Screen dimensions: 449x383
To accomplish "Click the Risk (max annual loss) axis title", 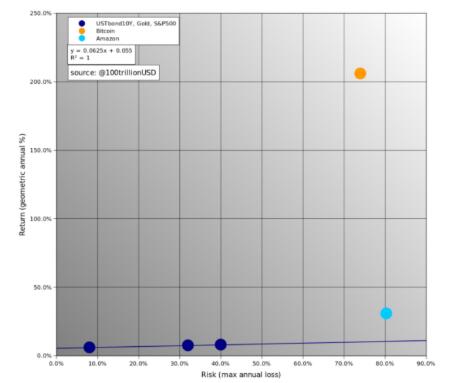I will (x=241, y=374).
